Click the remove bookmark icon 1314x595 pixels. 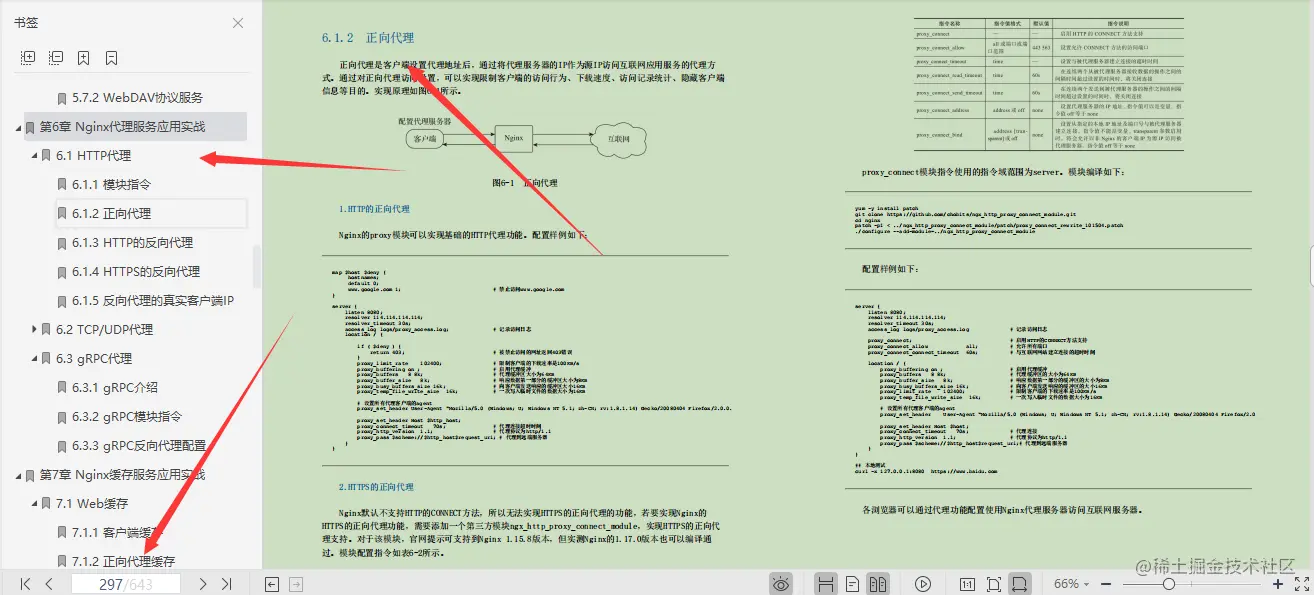click(112, 57)
